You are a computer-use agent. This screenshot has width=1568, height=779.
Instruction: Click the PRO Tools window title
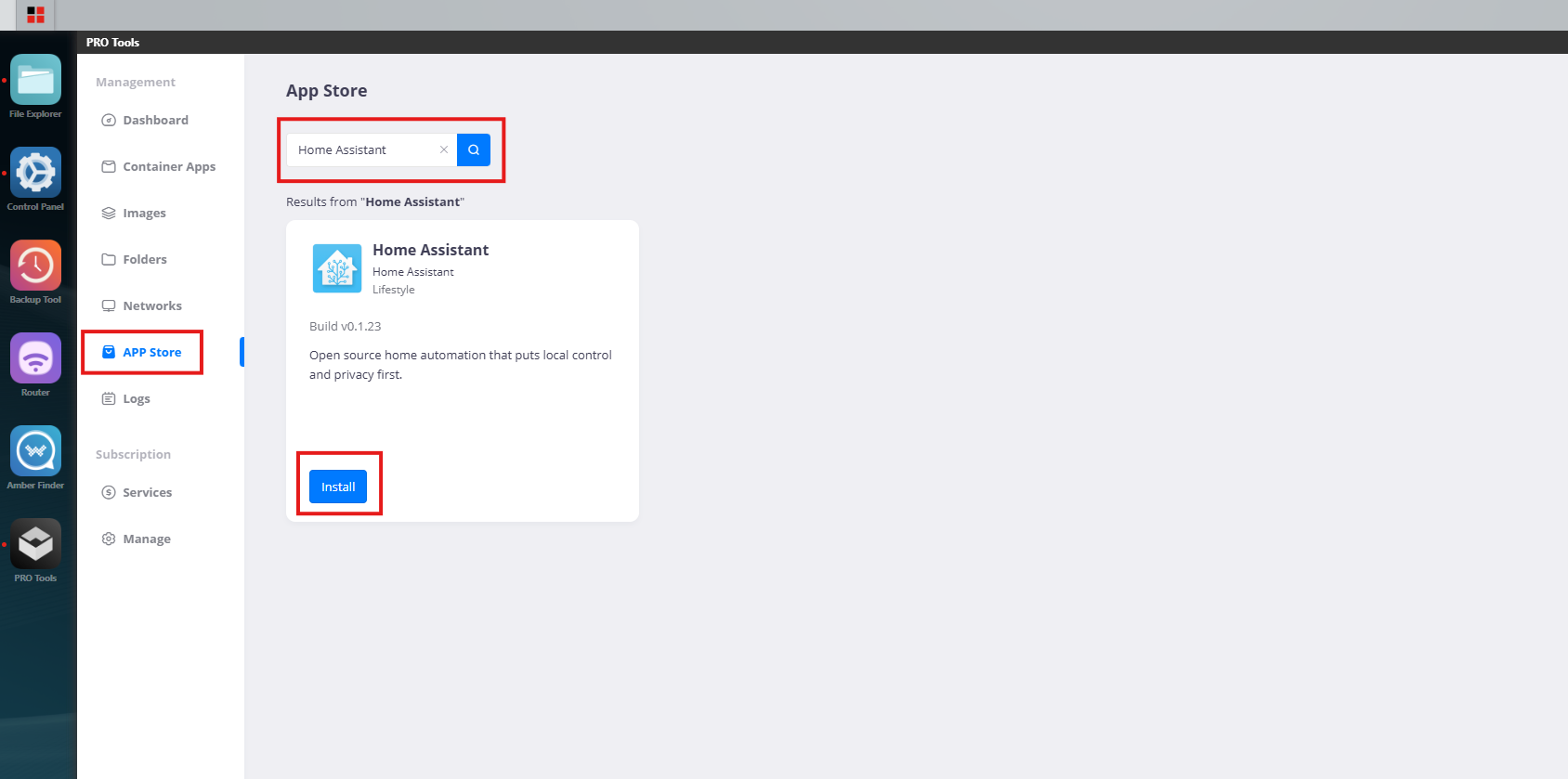pyautogui.click(x=112, y=42)
